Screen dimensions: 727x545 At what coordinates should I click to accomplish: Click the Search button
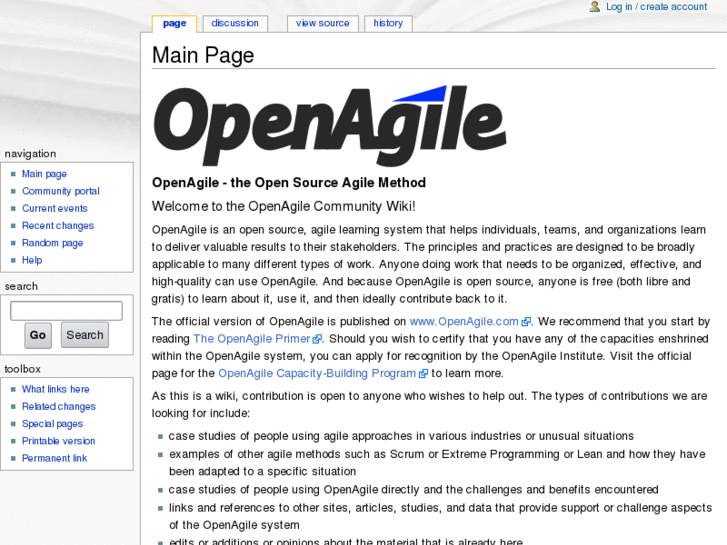click(x=85, y=335)
